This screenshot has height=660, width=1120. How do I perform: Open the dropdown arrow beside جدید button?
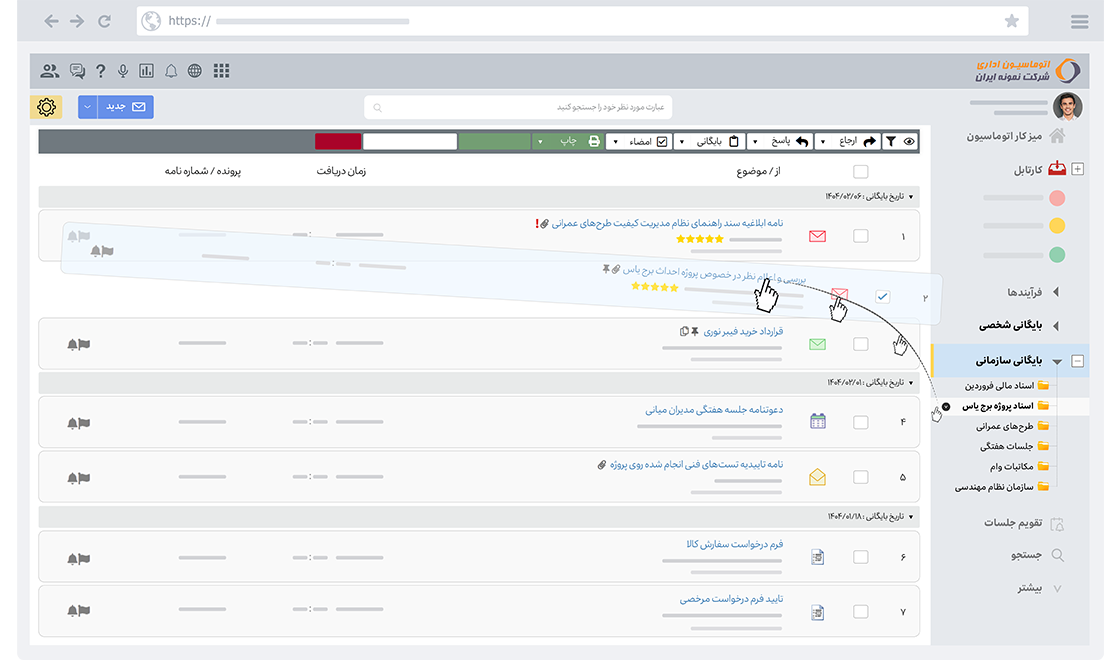point(88,107)
